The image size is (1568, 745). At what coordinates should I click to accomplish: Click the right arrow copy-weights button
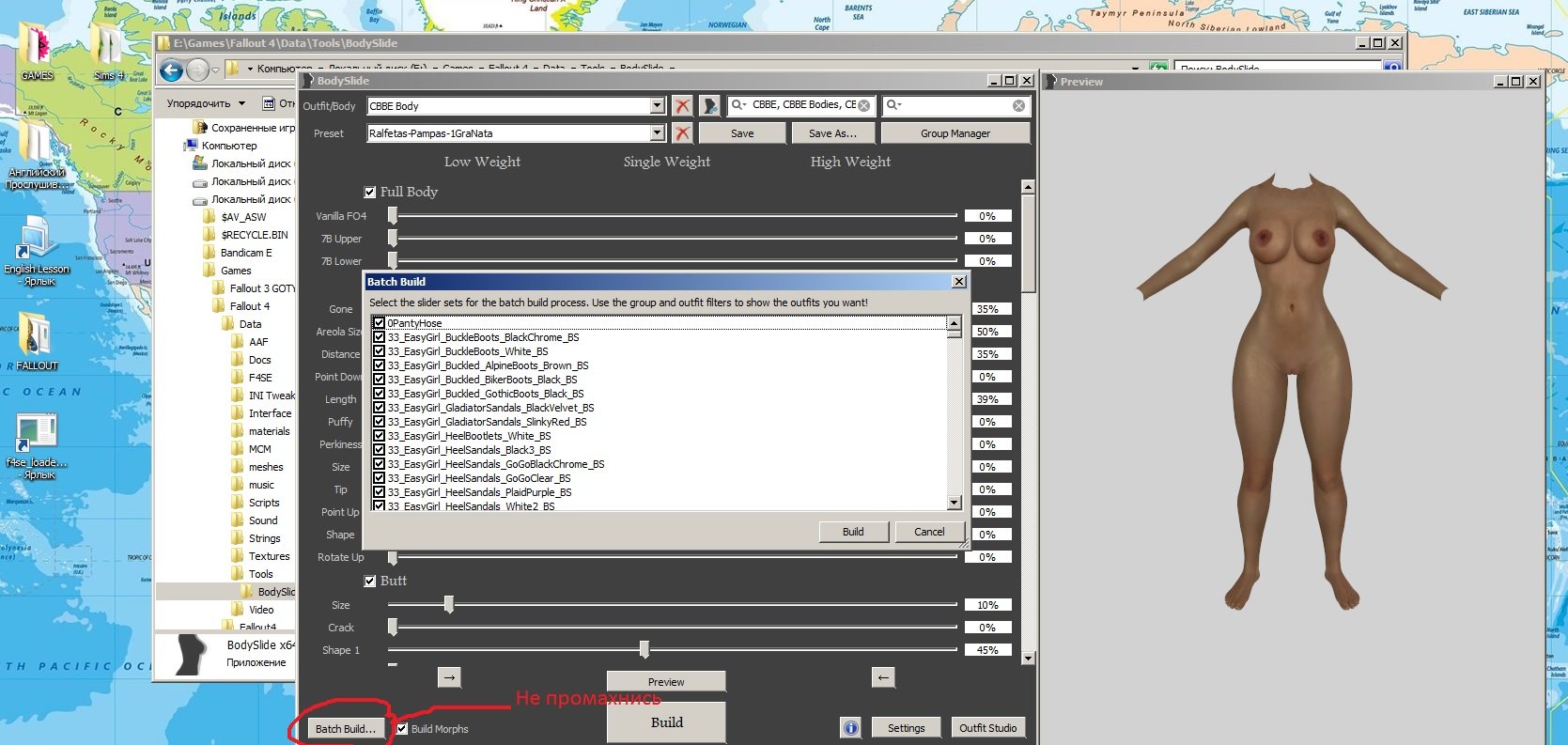point(450,677)
